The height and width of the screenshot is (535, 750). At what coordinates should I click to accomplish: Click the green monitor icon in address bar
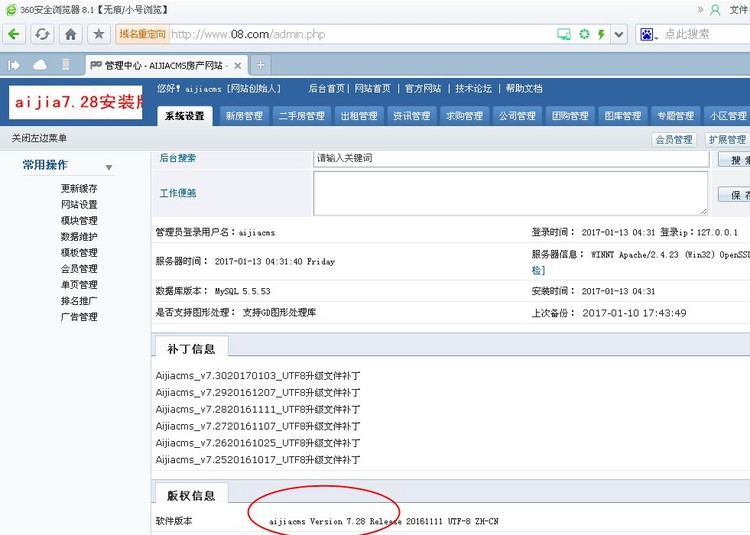tap(564, 34)
